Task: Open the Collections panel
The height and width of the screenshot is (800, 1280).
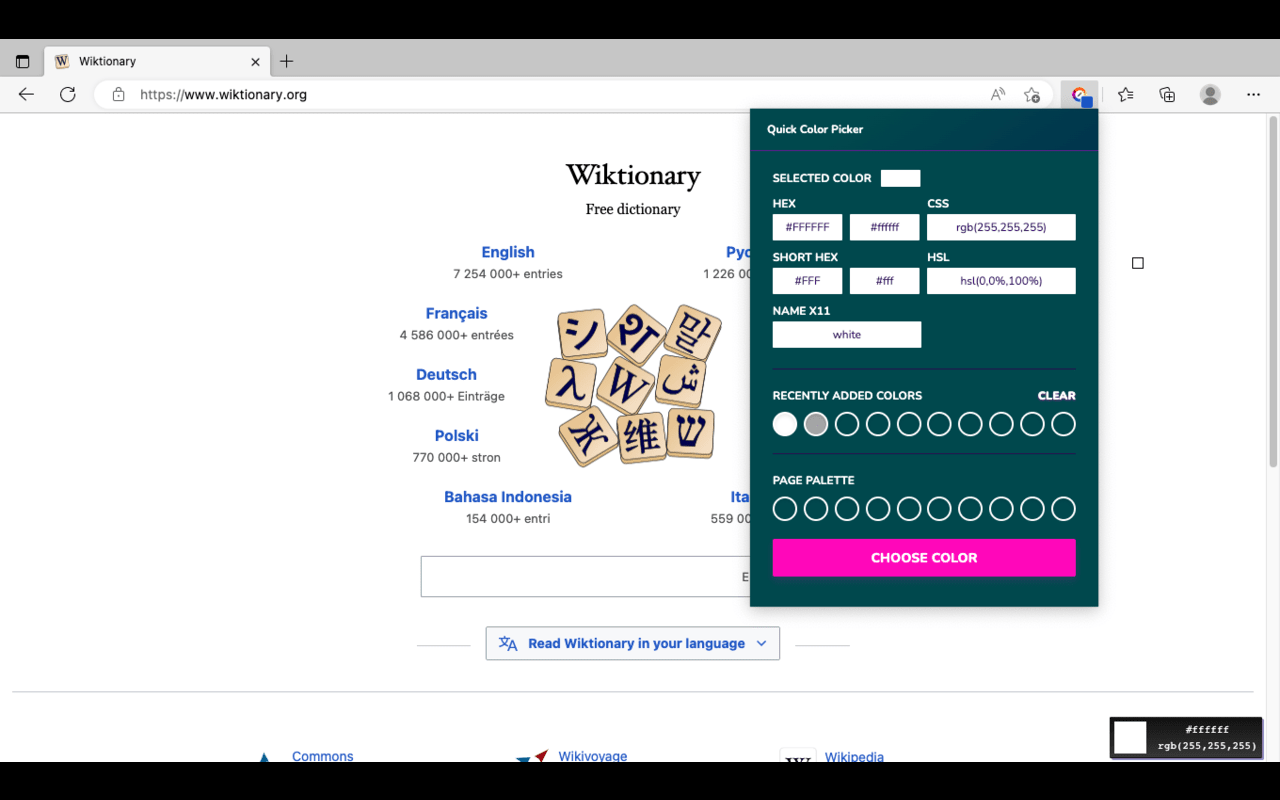Action: pos(1167,94)
